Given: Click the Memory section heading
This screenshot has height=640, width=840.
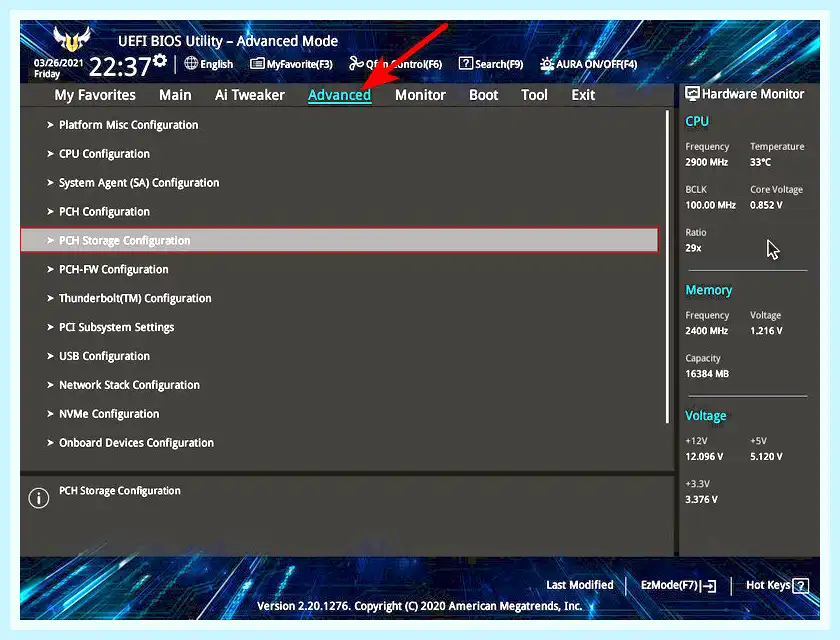Looking at the screenshot, I should click(x=708, y=290).
